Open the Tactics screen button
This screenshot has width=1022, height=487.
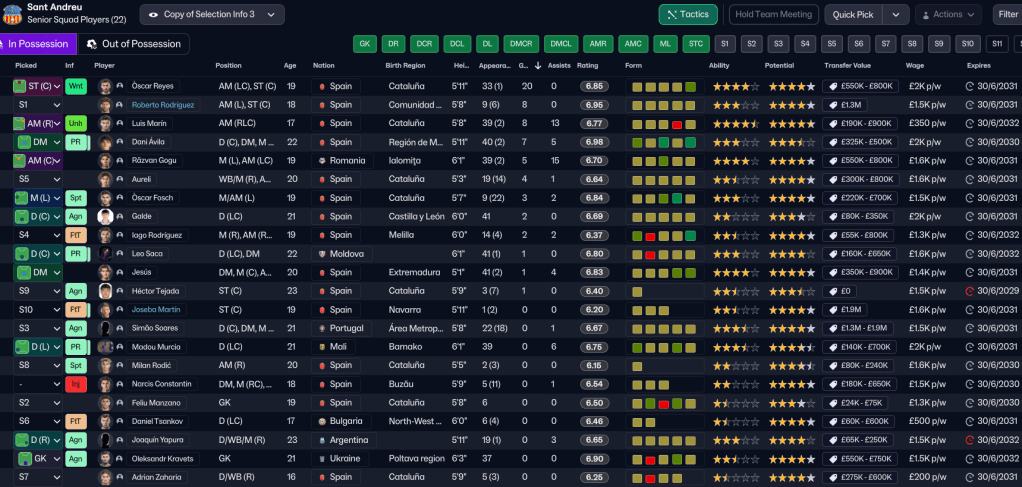pyautogui.click(x=688, y=14)
